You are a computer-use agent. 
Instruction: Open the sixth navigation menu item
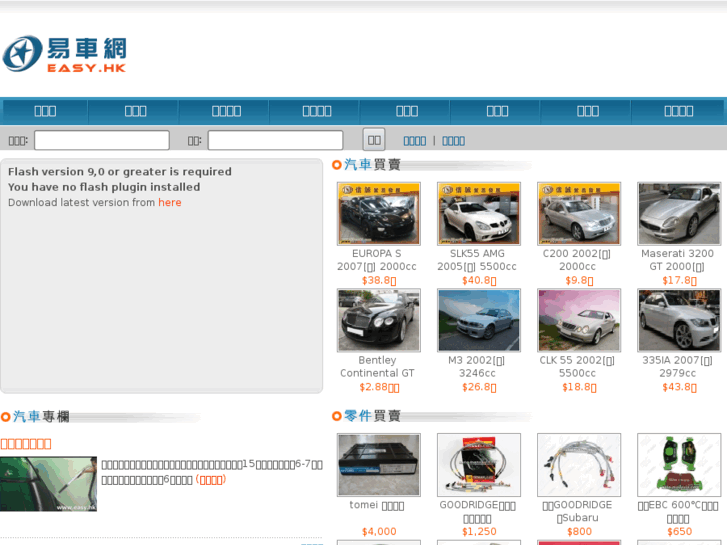coord(497,111)
